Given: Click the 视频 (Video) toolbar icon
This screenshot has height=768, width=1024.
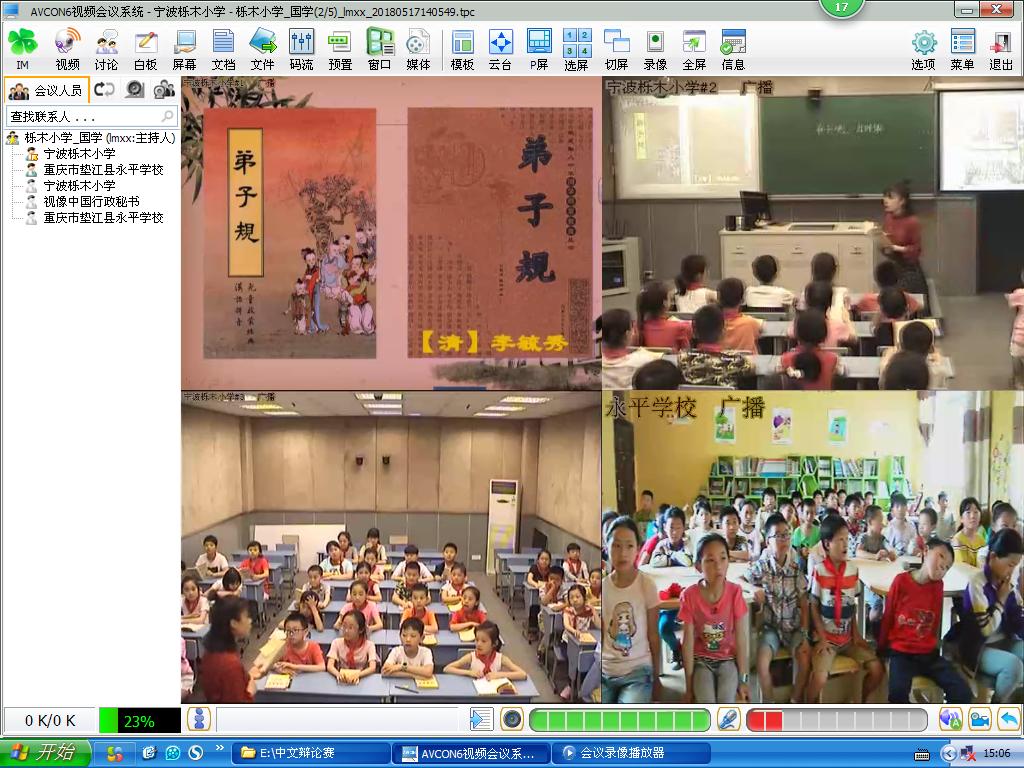Looking at the screenshot, I should pyautogui.click(x=67, y=50).
